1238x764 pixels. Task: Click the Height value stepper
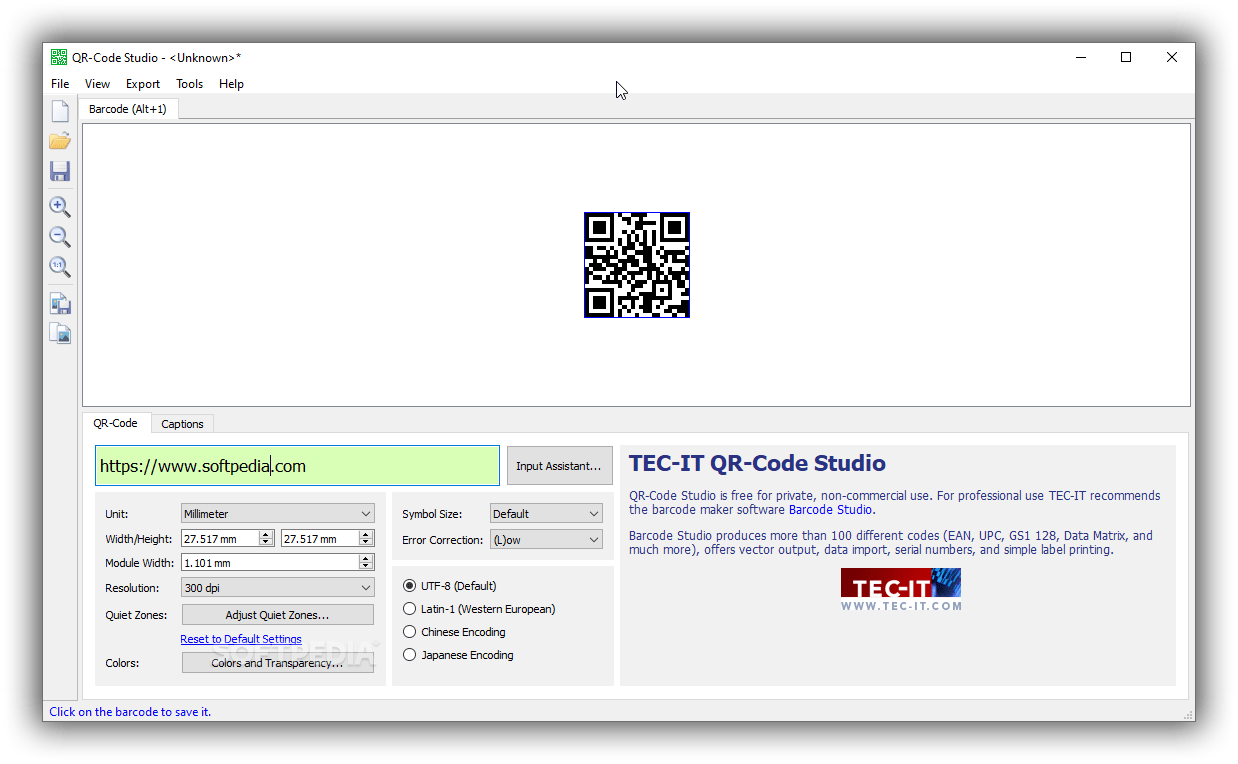point(366,538)
